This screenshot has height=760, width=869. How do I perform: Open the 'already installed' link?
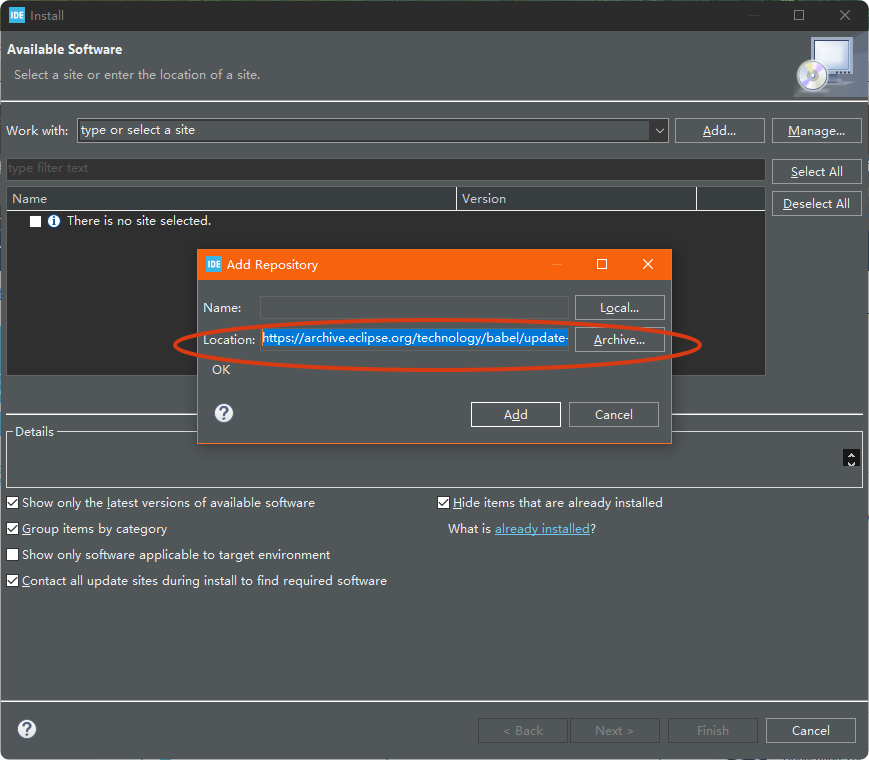(542, 529)
